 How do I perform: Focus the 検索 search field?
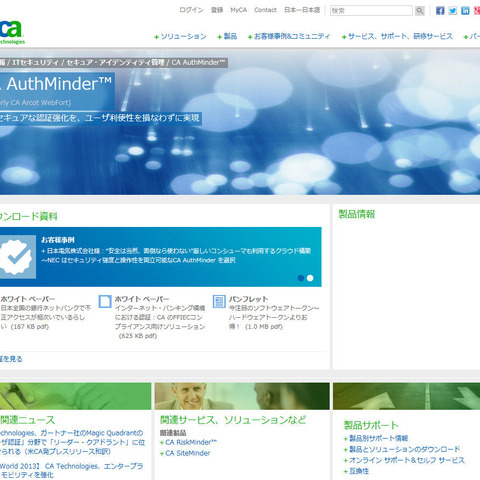pos(371,11)
